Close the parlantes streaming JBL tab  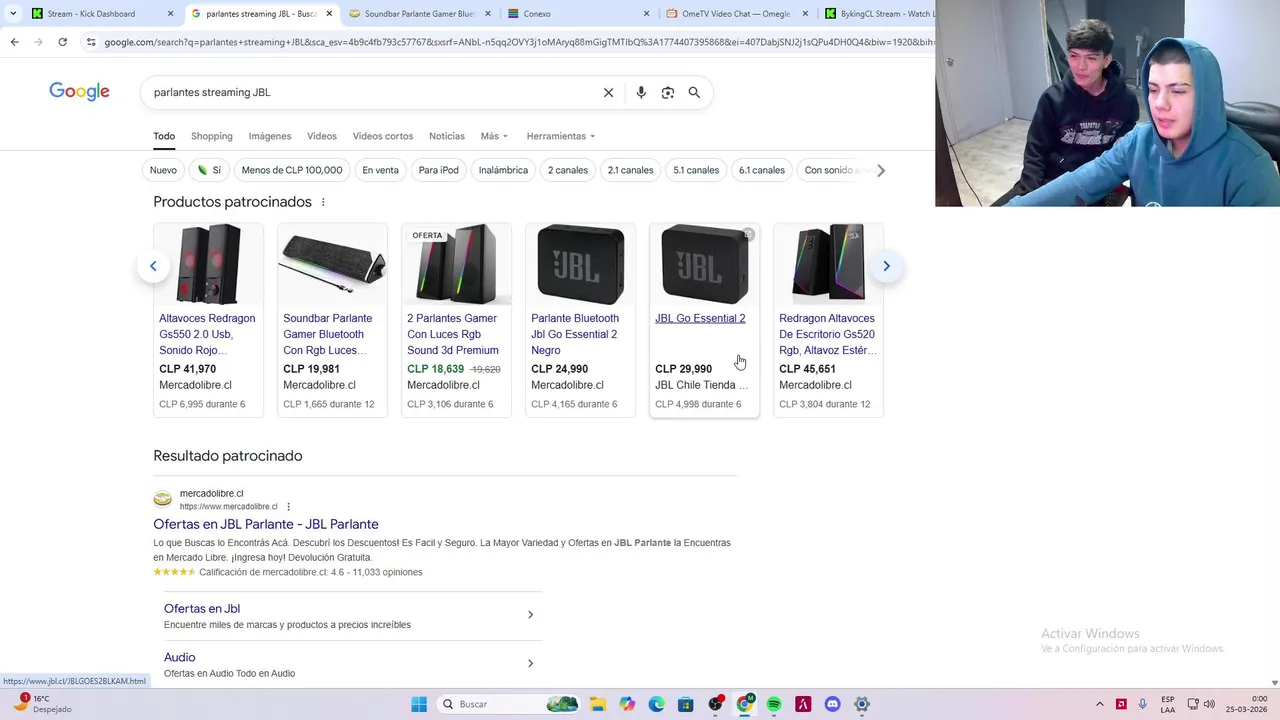tap(329, 14)
